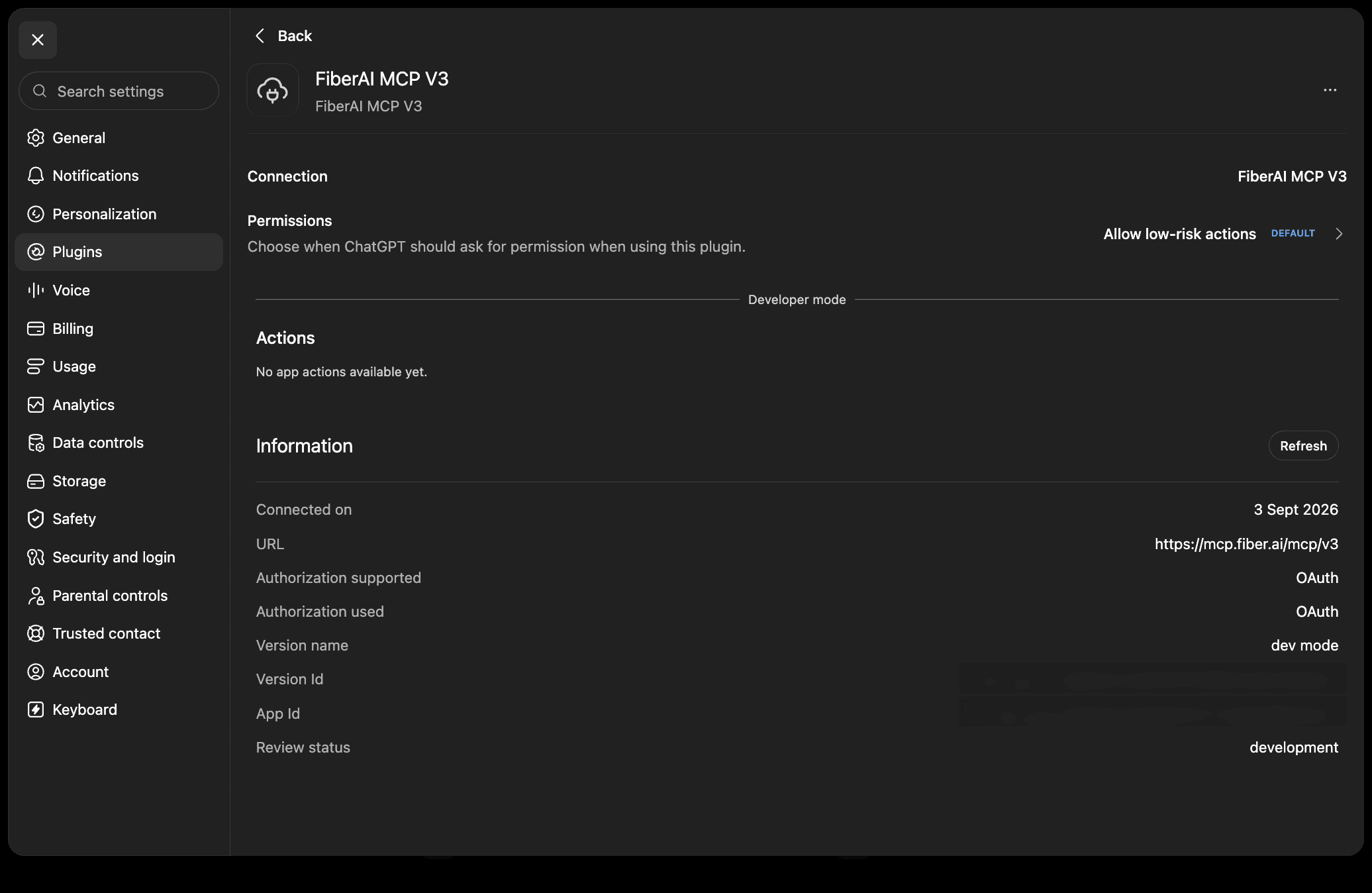Click the connection name FiberAI MCP V3 value
1372x893 pixels.
1292,176
